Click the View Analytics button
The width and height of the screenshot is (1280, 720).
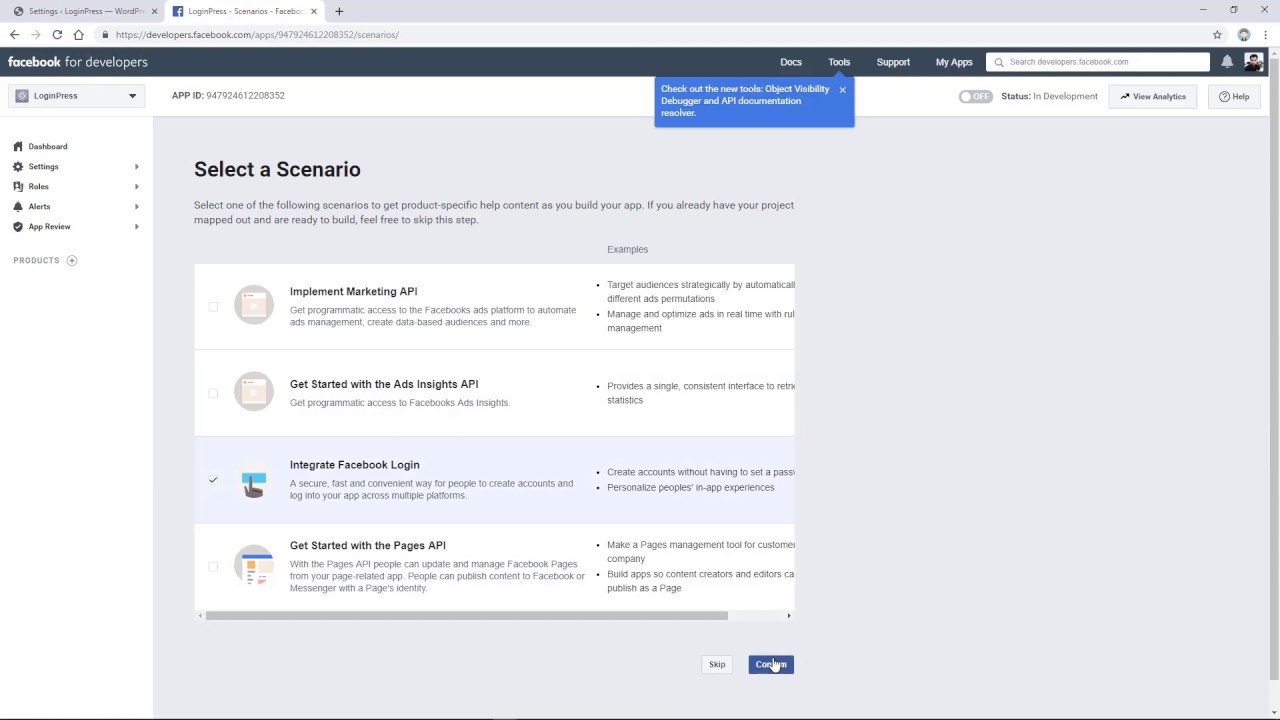[1153, 97]
